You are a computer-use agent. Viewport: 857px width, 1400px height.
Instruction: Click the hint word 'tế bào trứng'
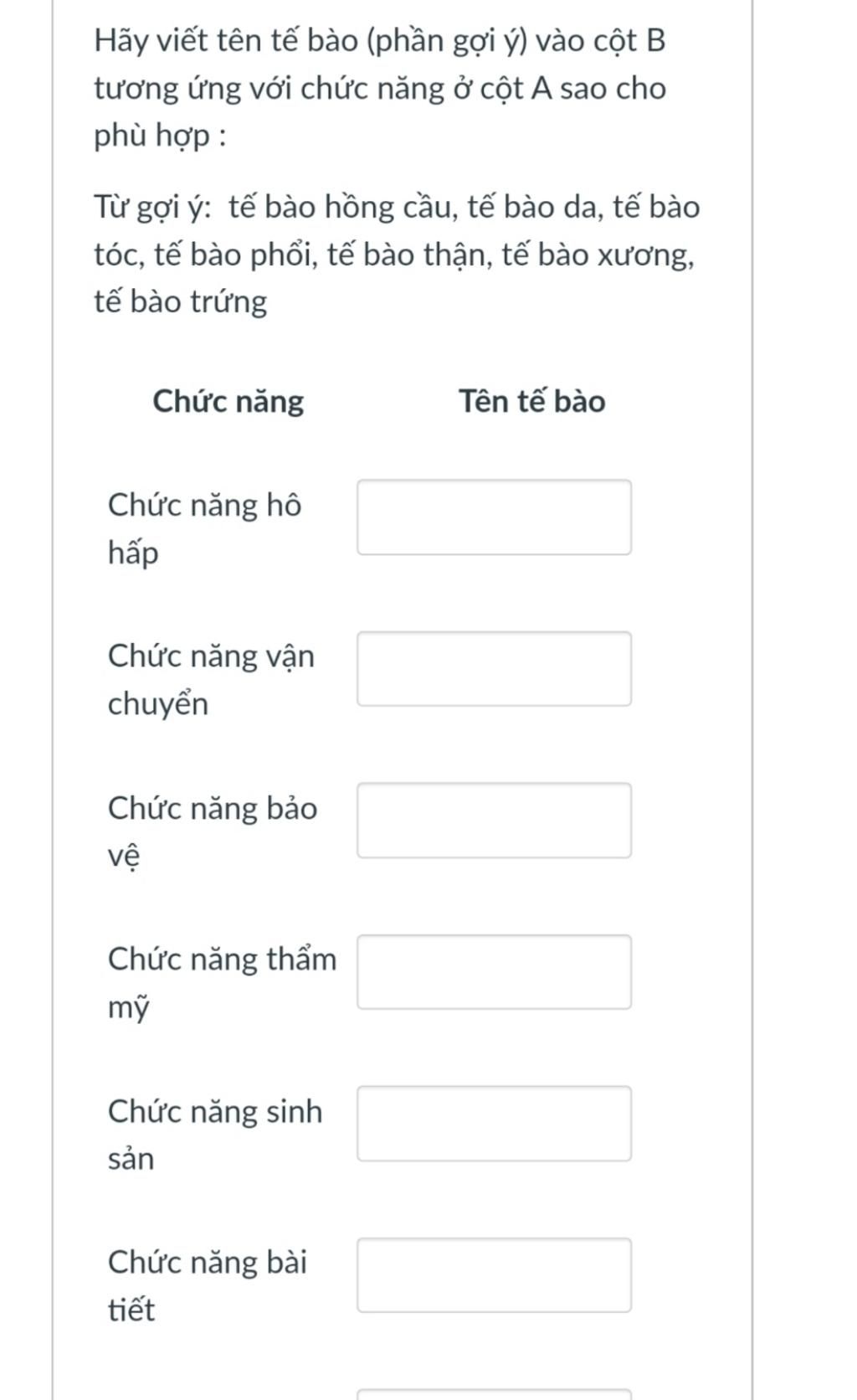click(181, 301)
